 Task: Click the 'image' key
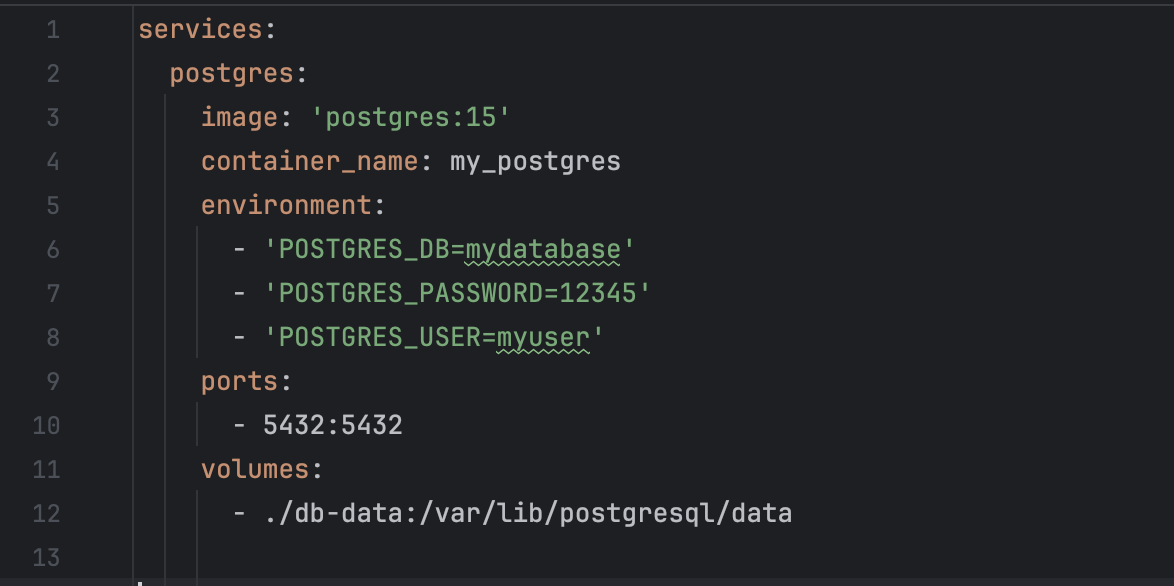pyautogui.click(x=240, y=117)
